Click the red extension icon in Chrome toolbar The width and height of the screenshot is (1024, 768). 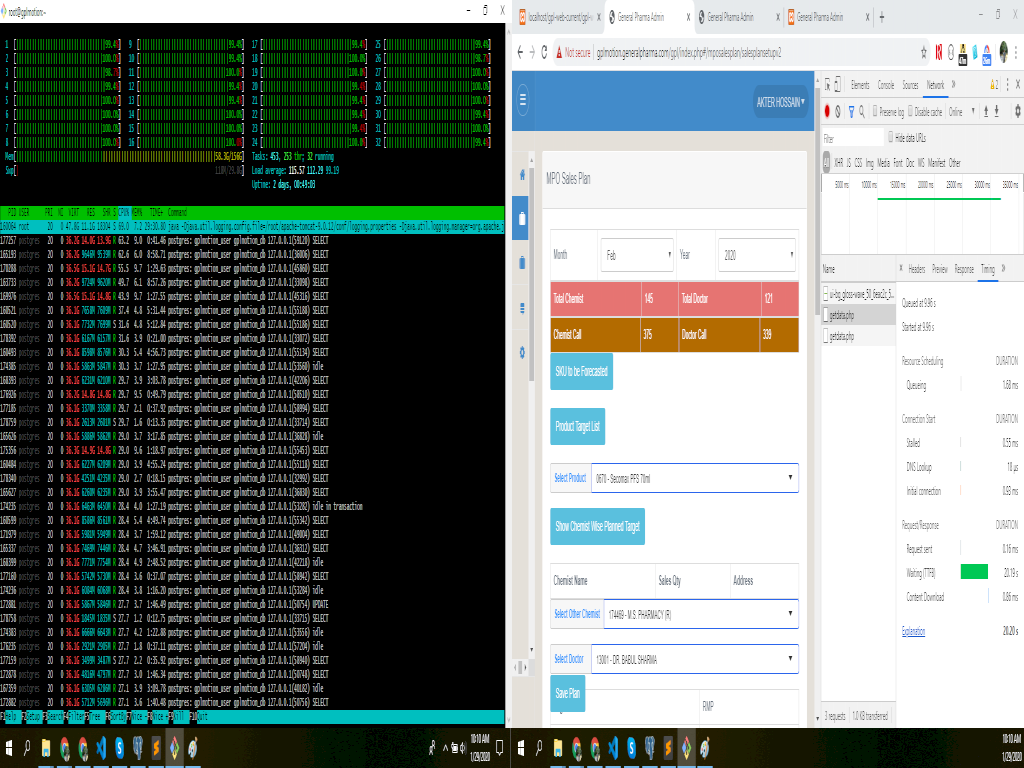pyautogui.click(x=938, y=53)
